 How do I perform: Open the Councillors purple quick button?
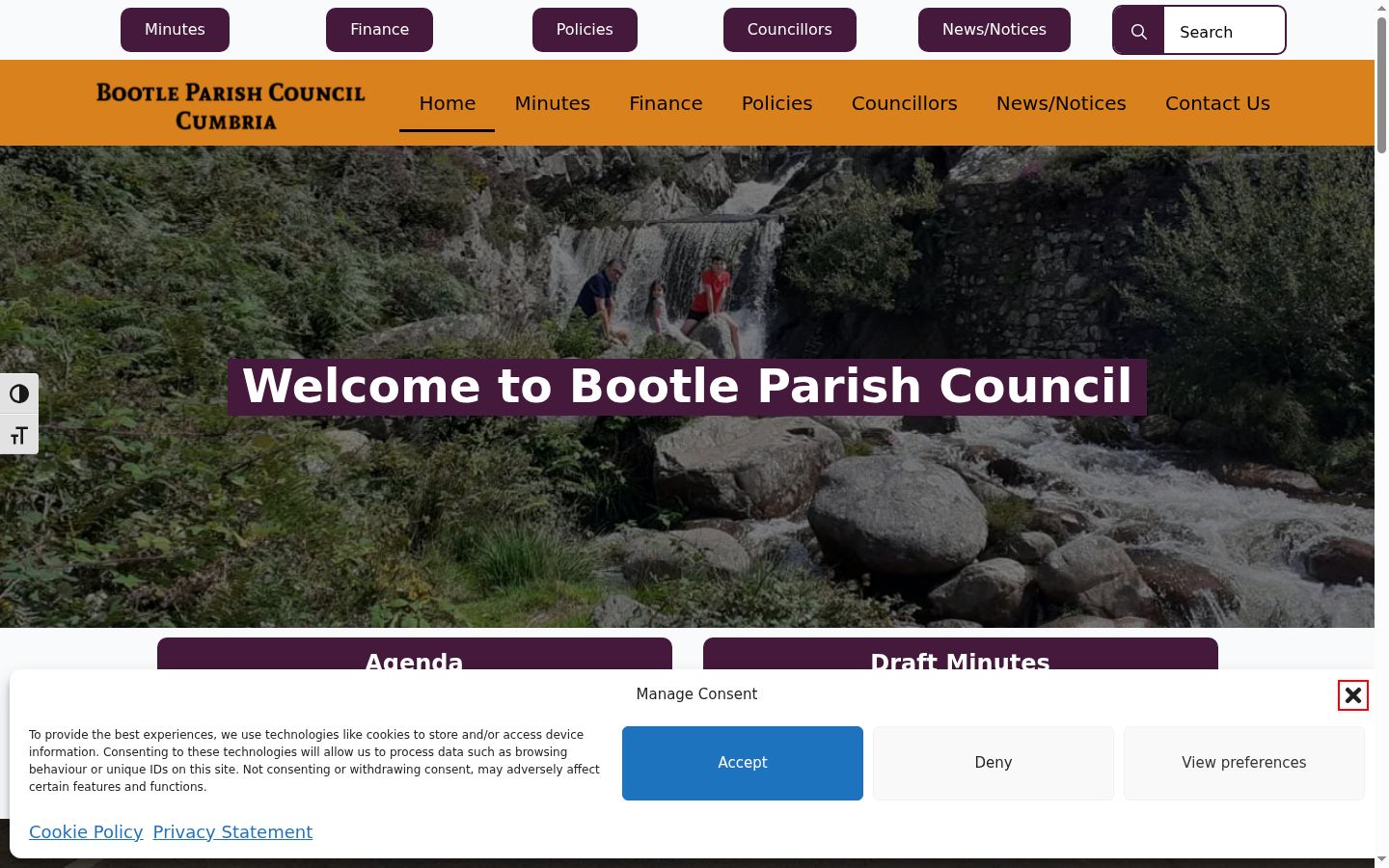pyautogui.click(x=789, y=30)
